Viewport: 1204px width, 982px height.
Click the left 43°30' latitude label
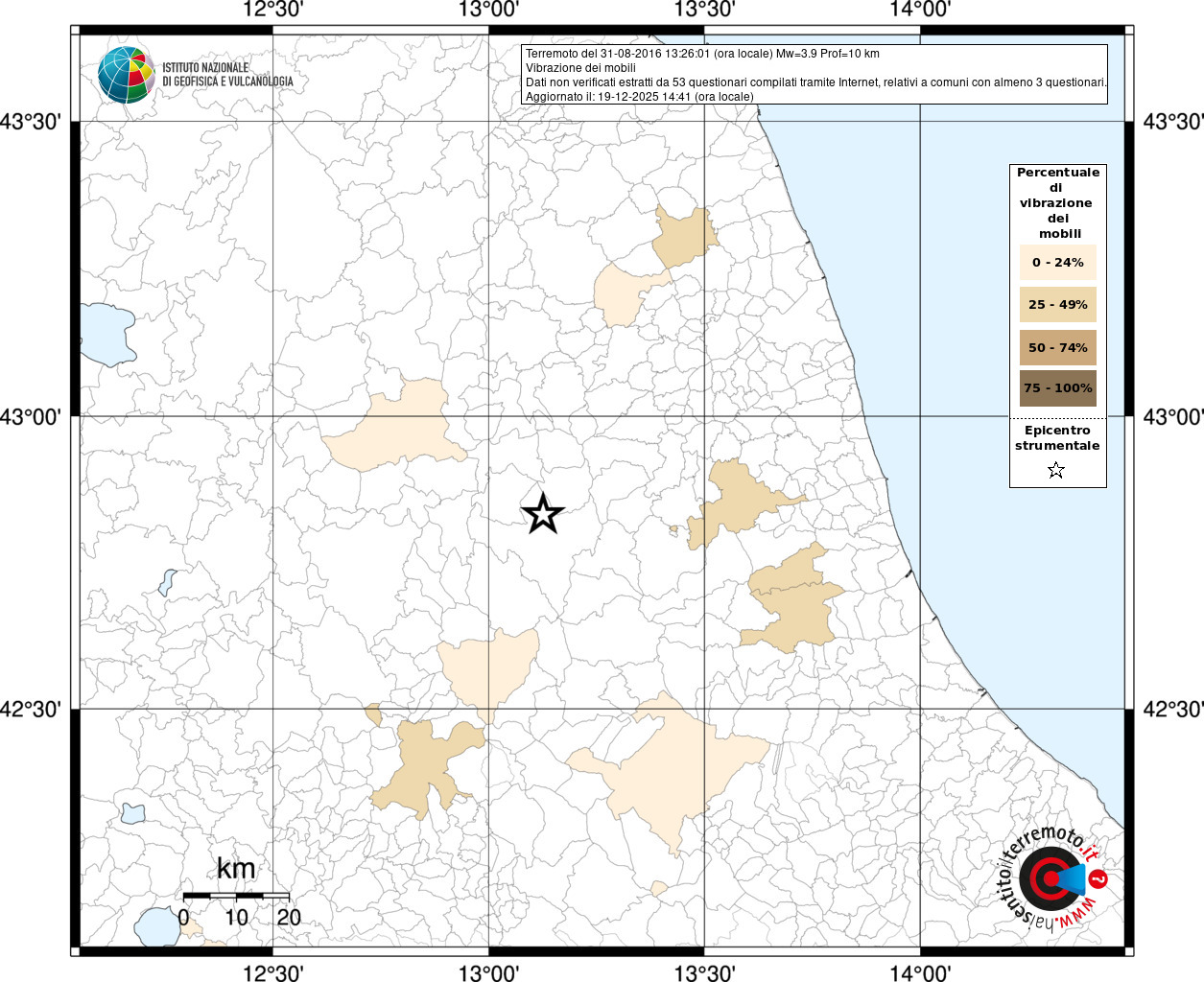point(31,122)
